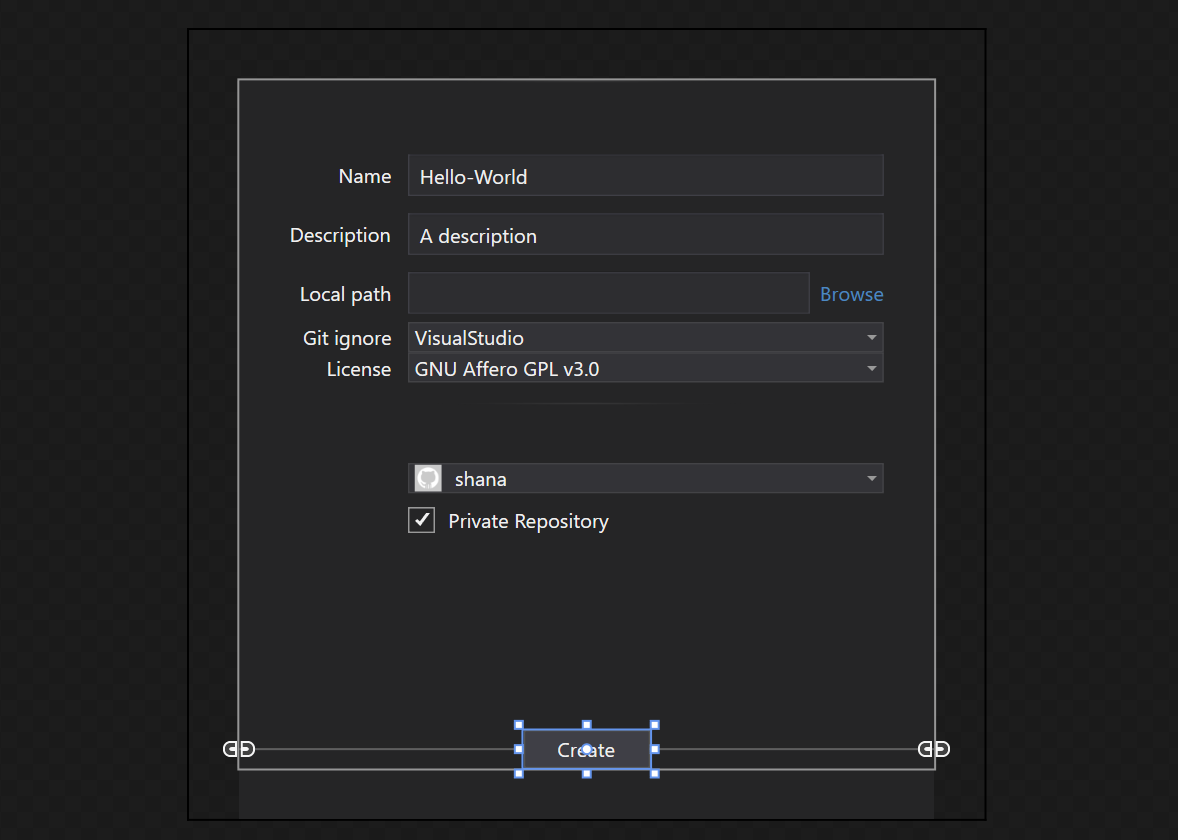Click the Create button
This screenshot has width=1178, height=840.
586,749
